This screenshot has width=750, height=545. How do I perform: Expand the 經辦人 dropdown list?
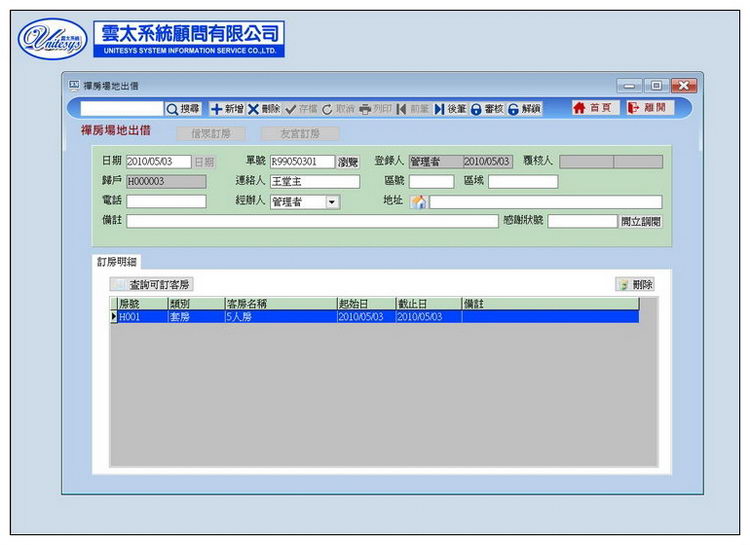(x=332, y=202)
